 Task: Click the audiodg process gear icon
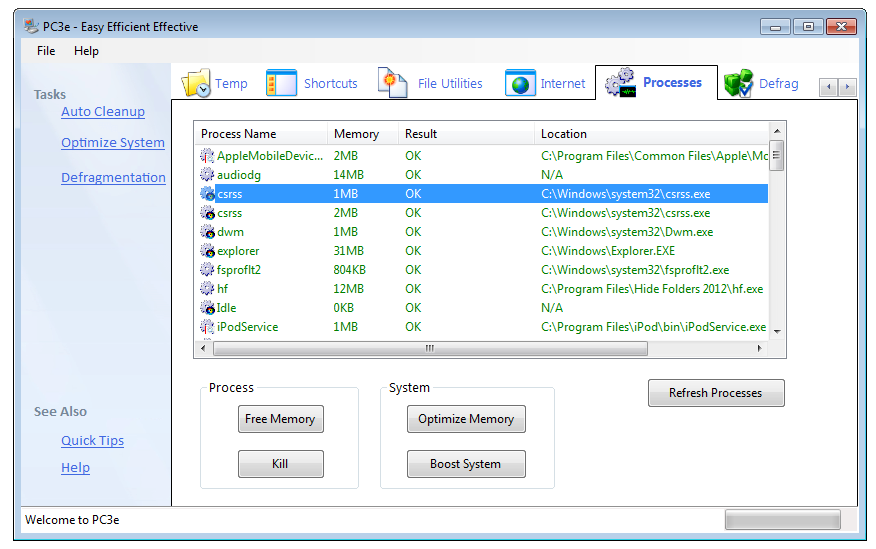[x=207, y=175]
